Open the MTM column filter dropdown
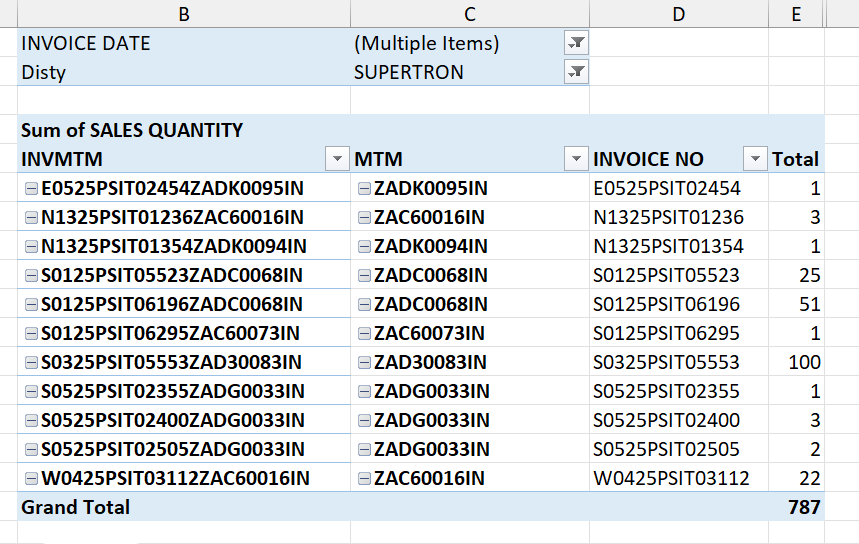 coord(576,159)
